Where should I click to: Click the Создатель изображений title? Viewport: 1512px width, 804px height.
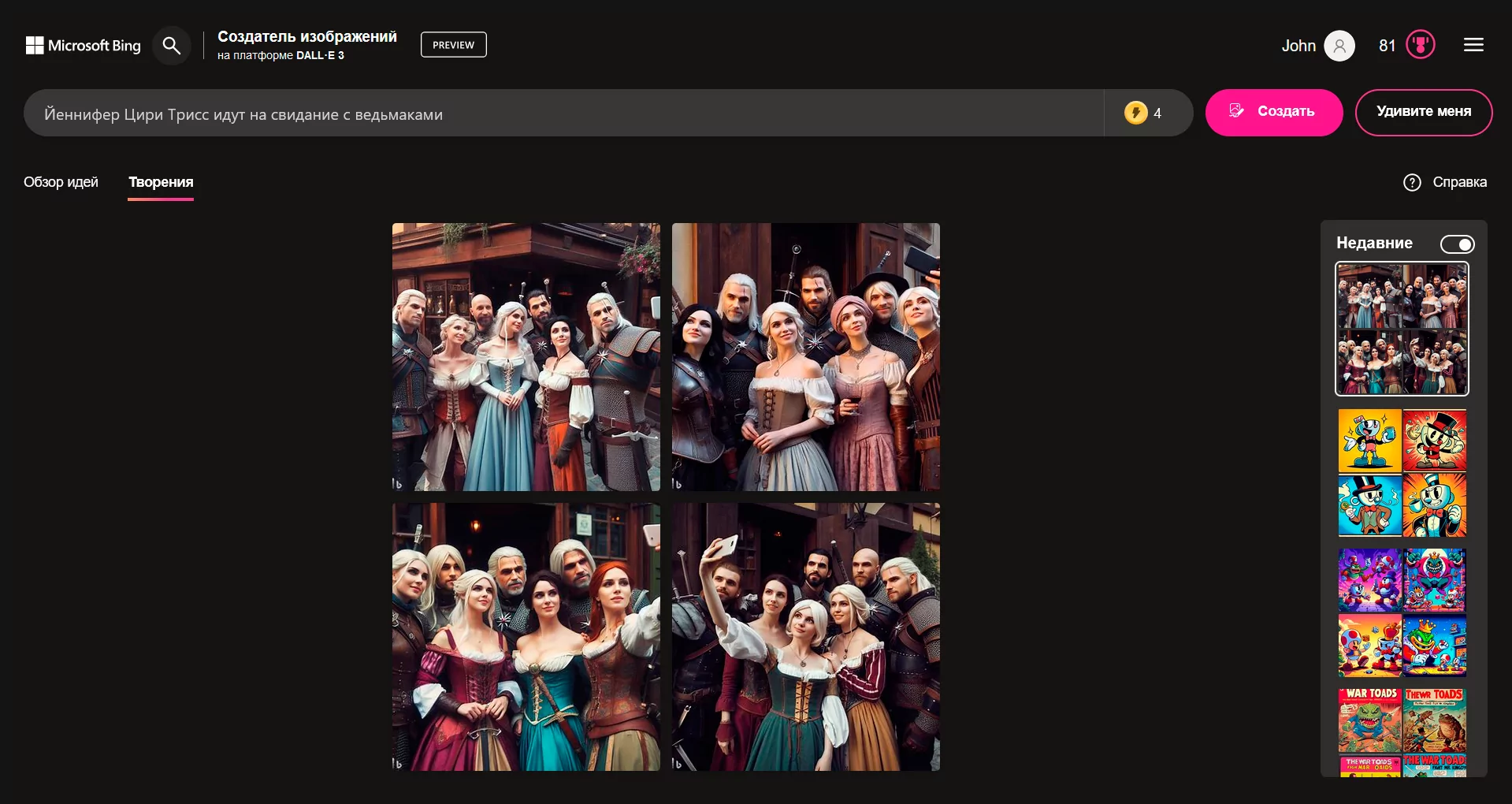(x=307, y=37)
